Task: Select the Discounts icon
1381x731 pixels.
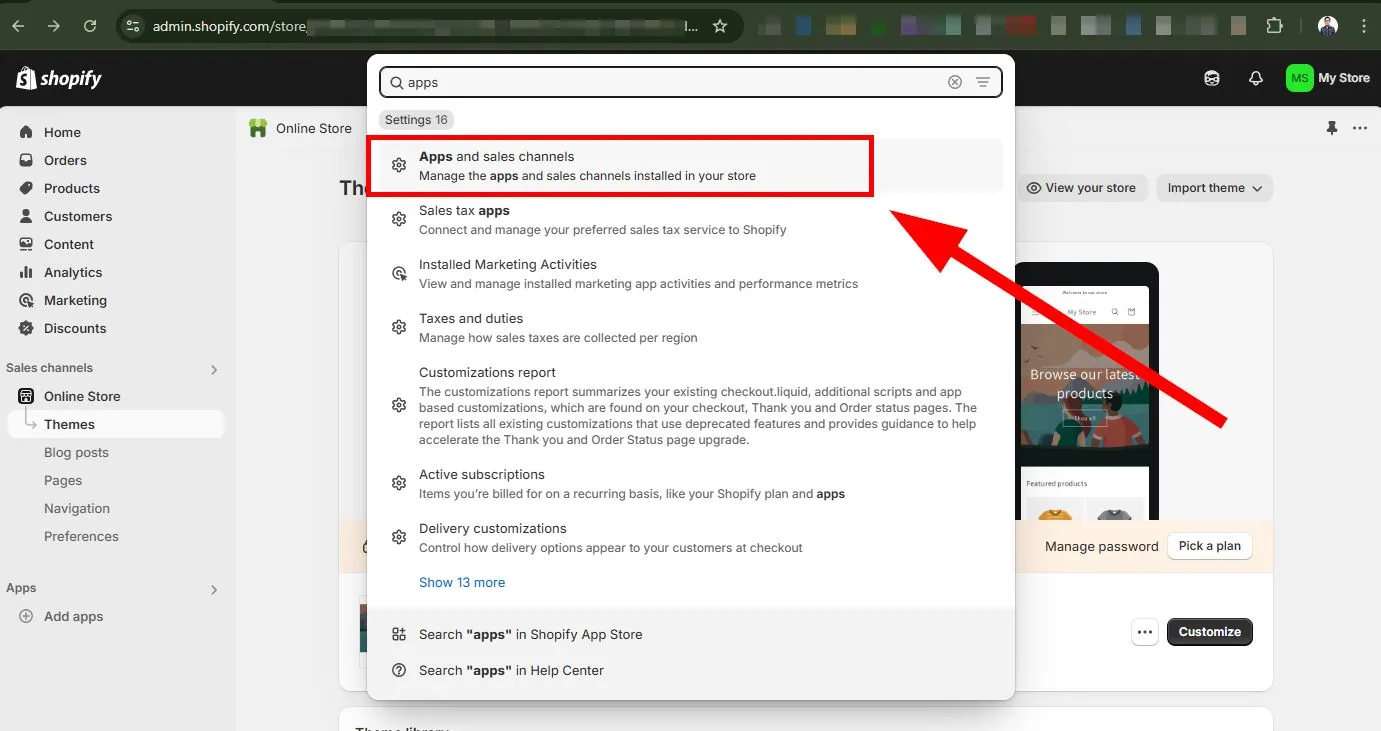Action: click(26, 328)
